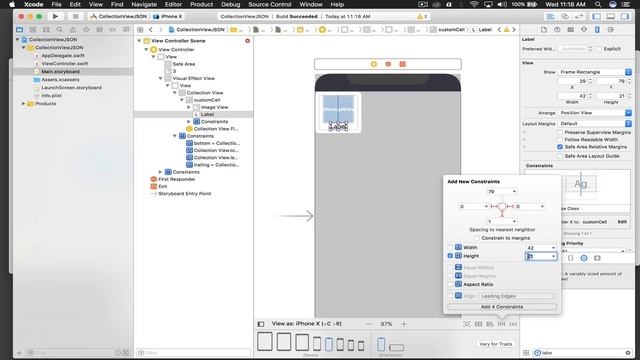640x360 pixels.
Task: Open the Layout Margins Default dropdown
Action: [x=595, y=123]
